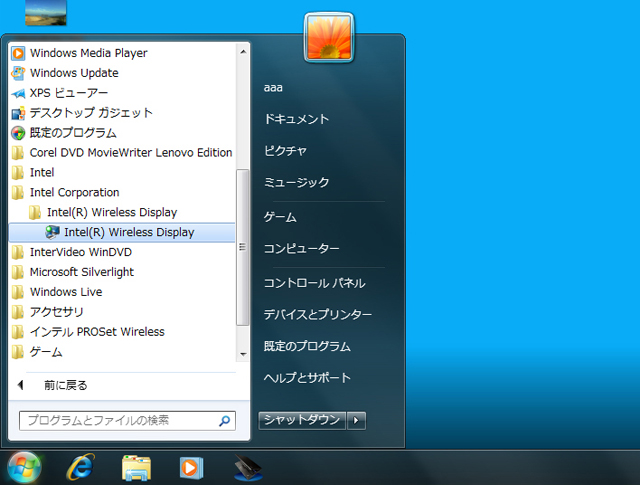This screenshot has width=640, height=485.
Task: Open 既定のプログラム in the right pane
Action: pos(307,346)
